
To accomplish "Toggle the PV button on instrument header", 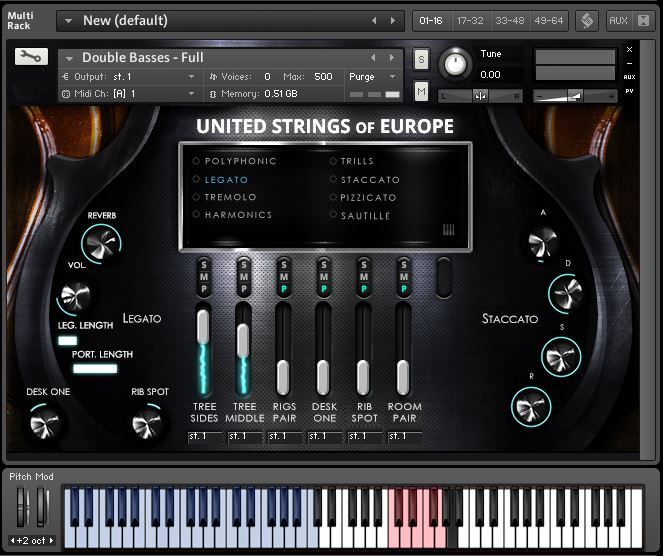I will click(629, 91).
